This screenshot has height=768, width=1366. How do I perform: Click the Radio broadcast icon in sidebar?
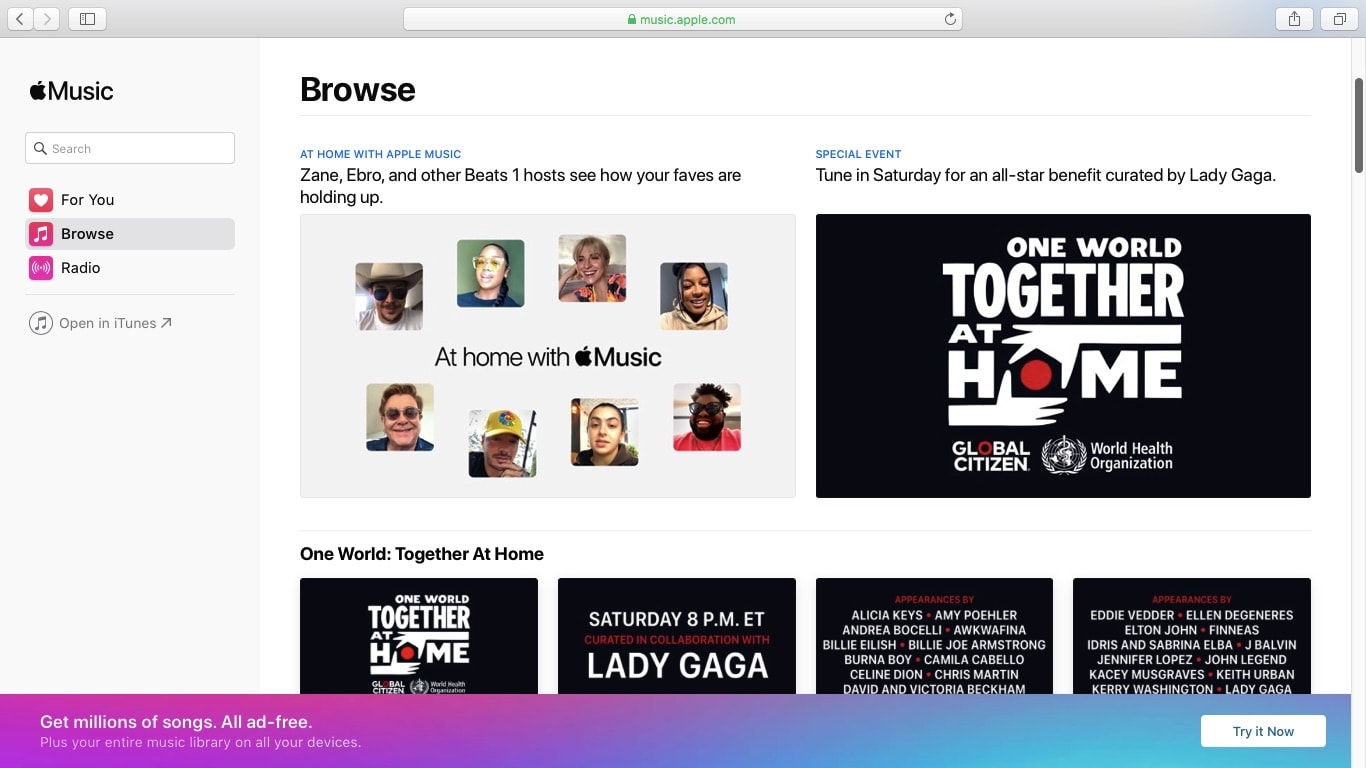[41, 268]
